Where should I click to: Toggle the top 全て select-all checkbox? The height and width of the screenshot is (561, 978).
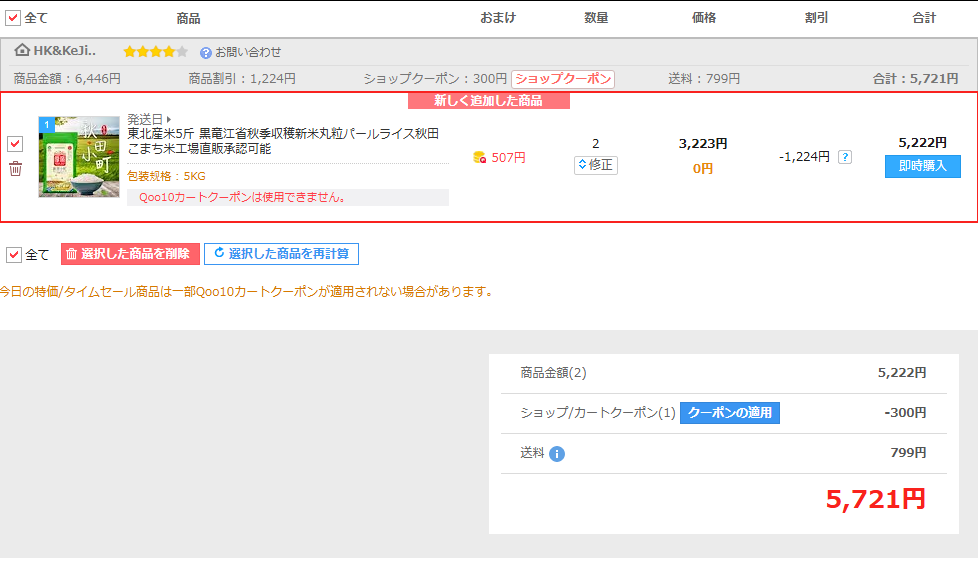pyautogui.click(x=14, y=17)
